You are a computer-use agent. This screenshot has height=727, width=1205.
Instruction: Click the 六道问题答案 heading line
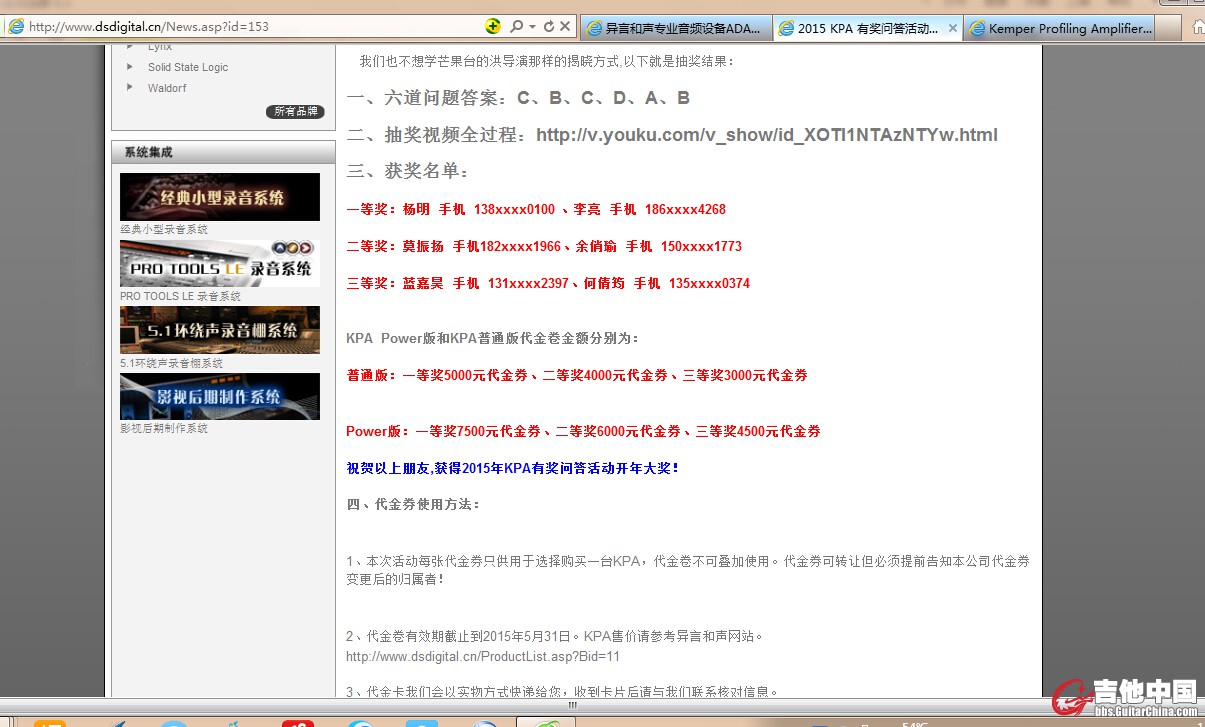(x=518, y=98)
